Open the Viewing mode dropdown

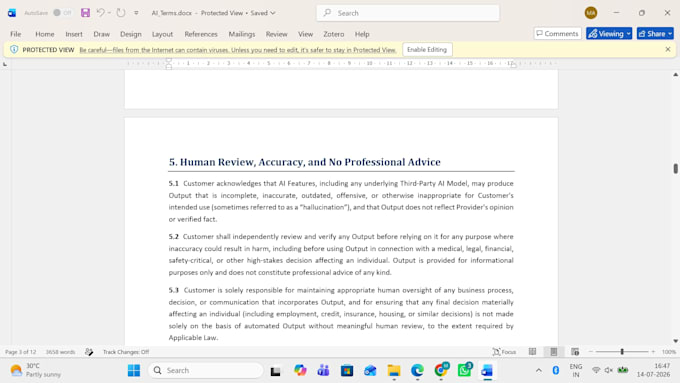(x=609, y=33)
